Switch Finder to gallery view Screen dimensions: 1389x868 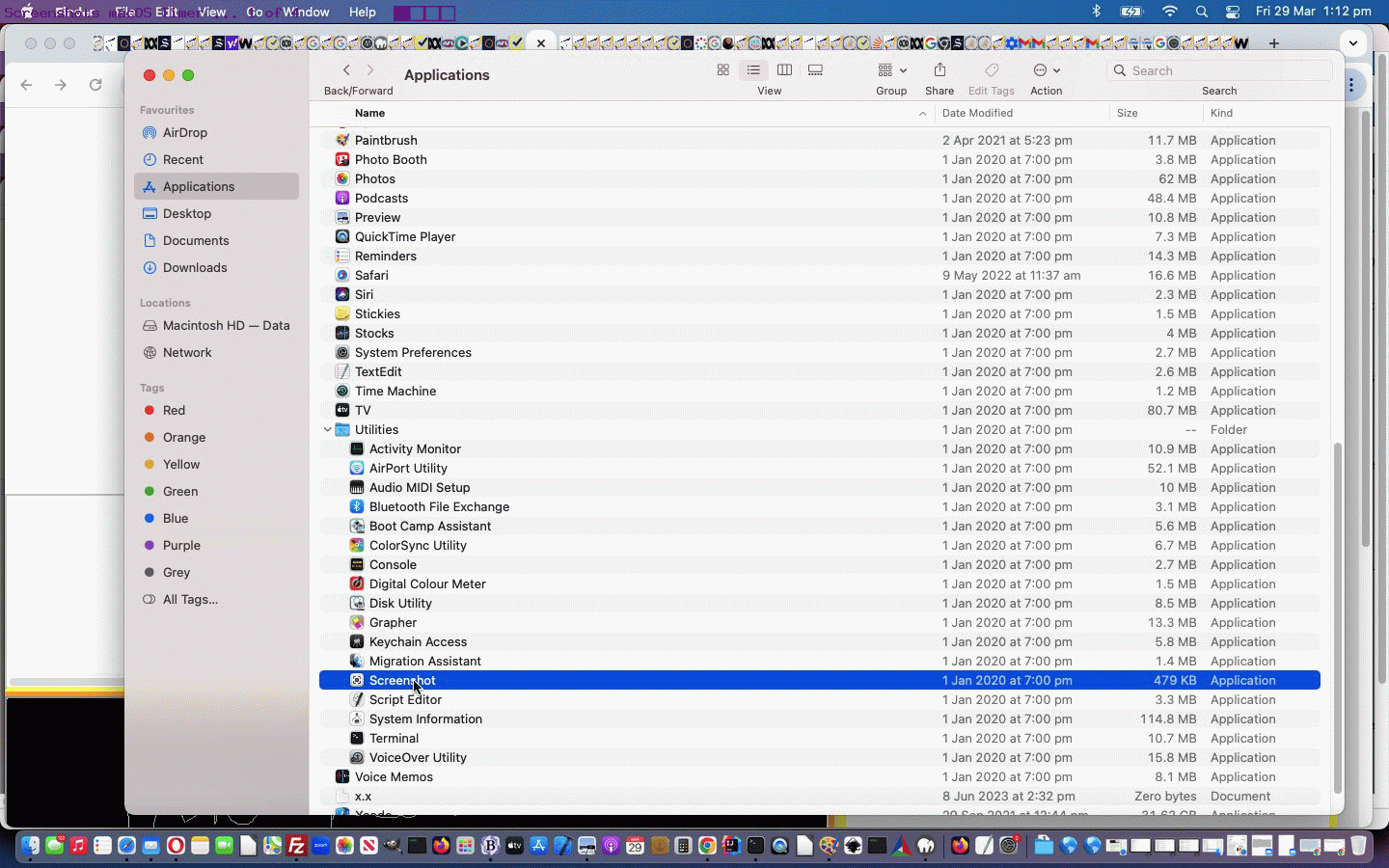pyautogui.click(x=815, y=70)
